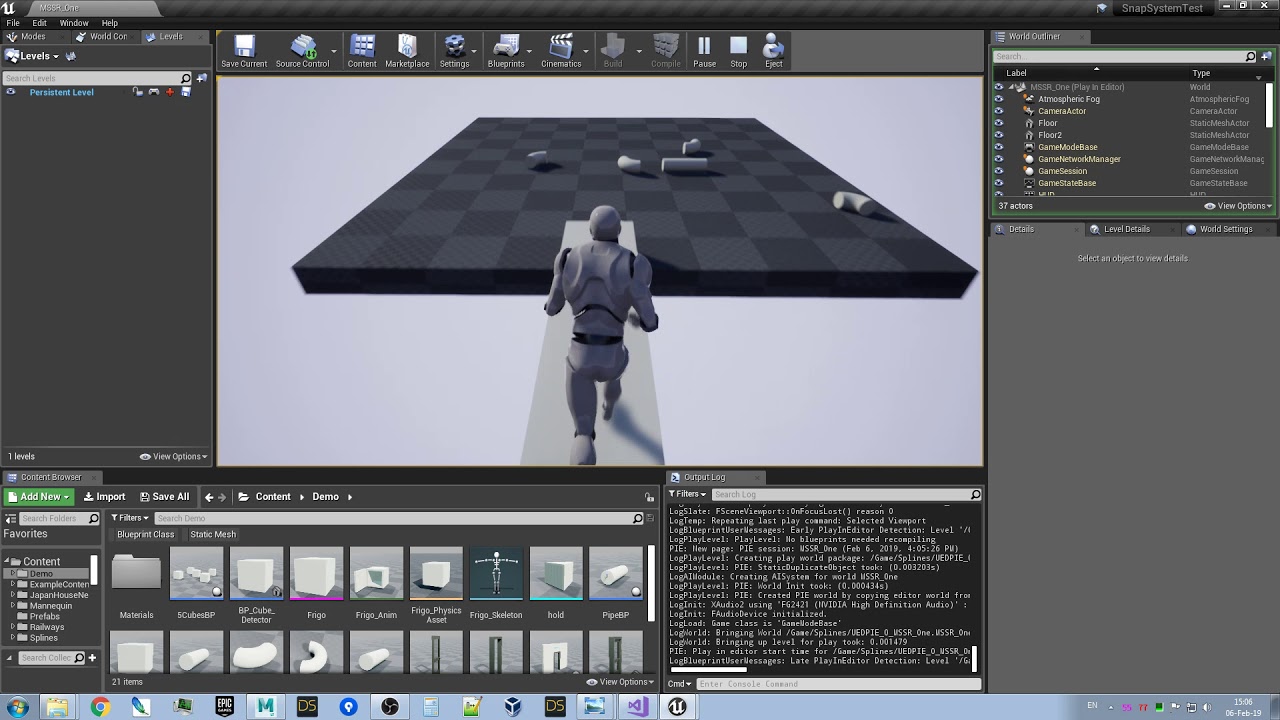Open the Help menu
Viewport: 1280px width, 720px height.
[110, 23]
